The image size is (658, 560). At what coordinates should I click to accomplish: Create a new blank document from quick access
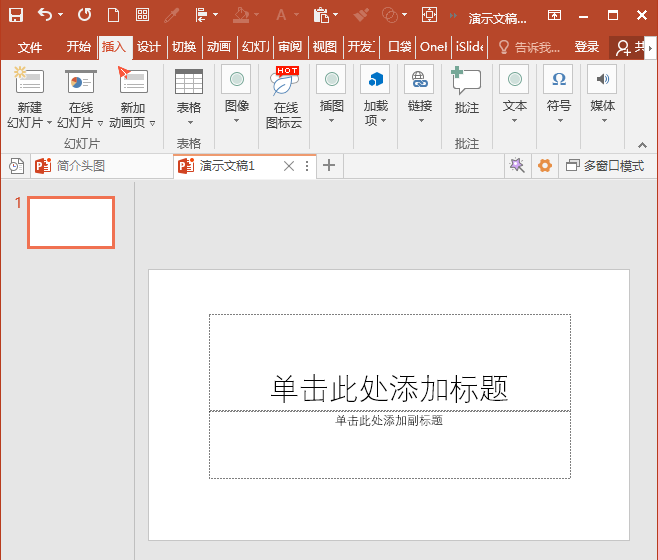113,15
